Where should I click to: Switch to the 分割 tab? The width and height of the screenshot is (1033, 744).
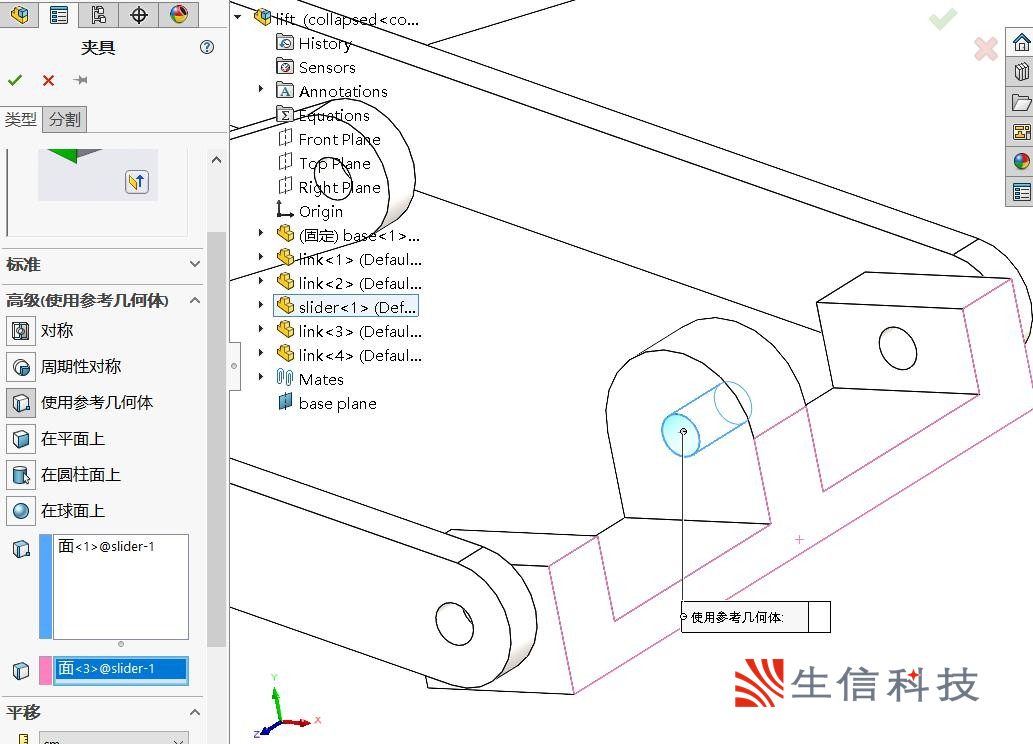click(x=65, y=119)
